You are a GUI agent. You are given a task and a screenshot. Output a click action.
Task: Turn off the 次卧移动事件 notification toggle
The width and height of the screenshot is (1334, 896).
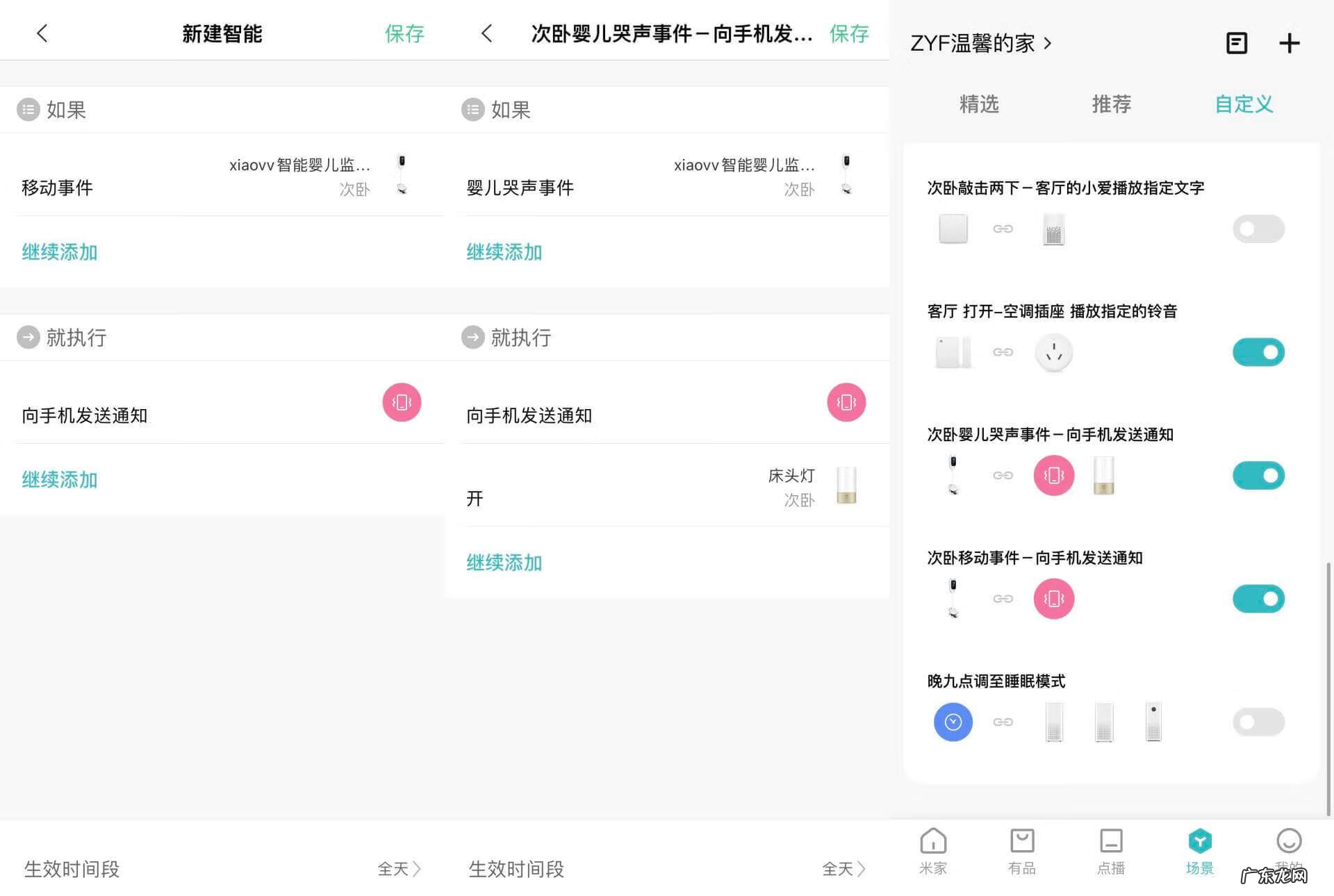pyautogui.click(x=1258, y=598)
